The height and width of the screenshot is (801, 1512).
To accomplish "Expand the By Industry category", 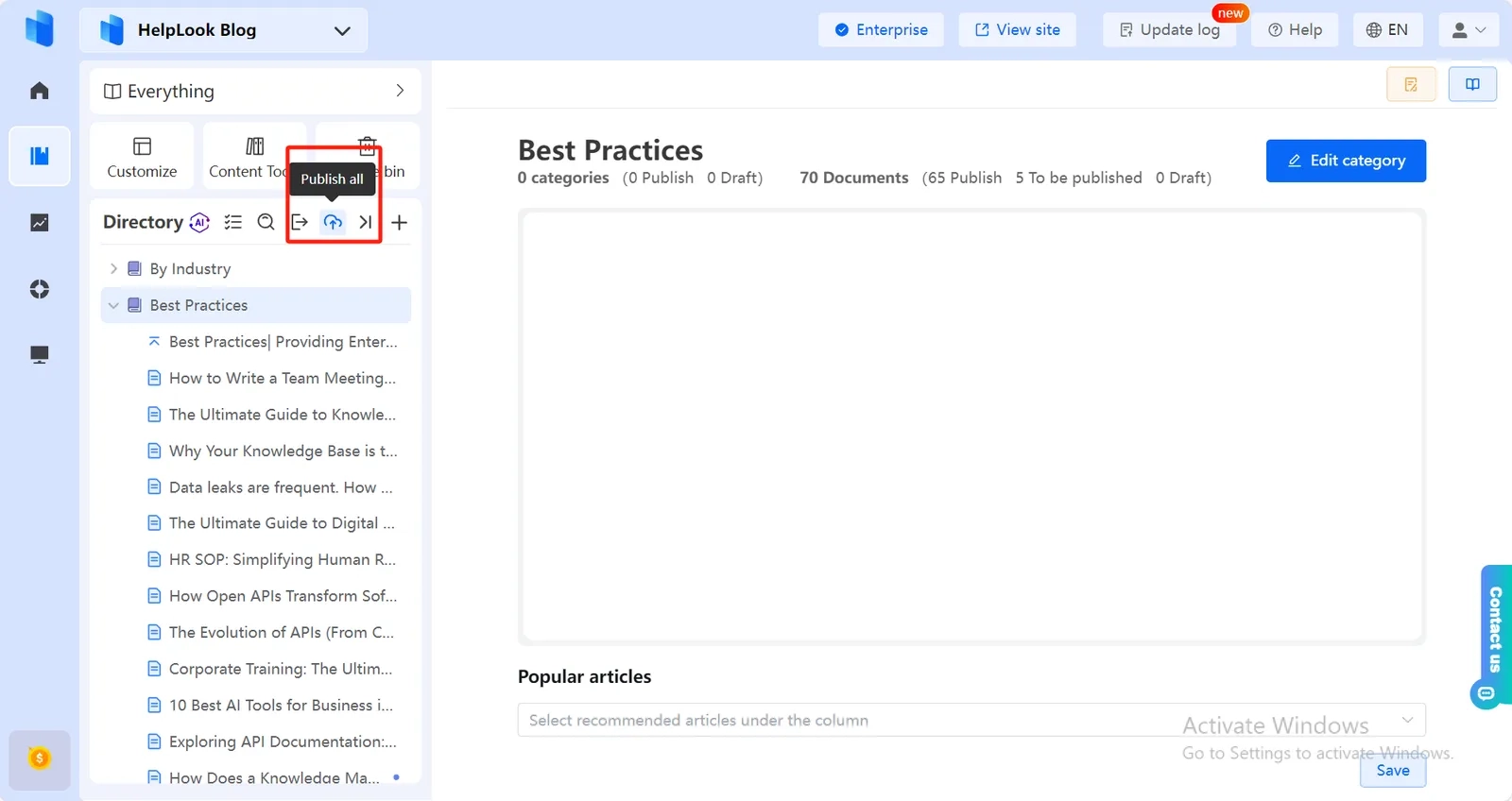I will [113, 268].
